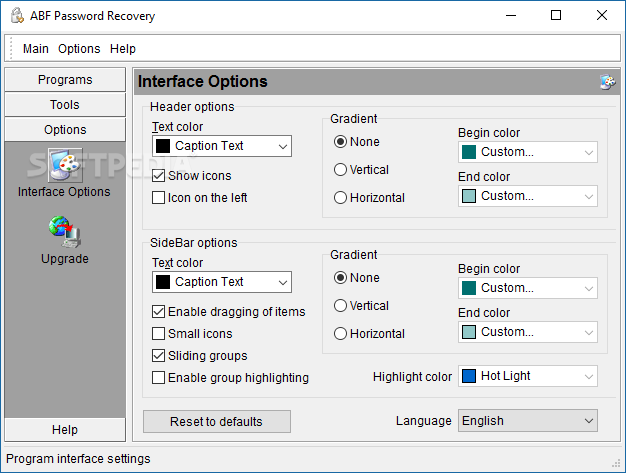Open the Help menu in menu bar
626x473 pixels.
(123, 49)
